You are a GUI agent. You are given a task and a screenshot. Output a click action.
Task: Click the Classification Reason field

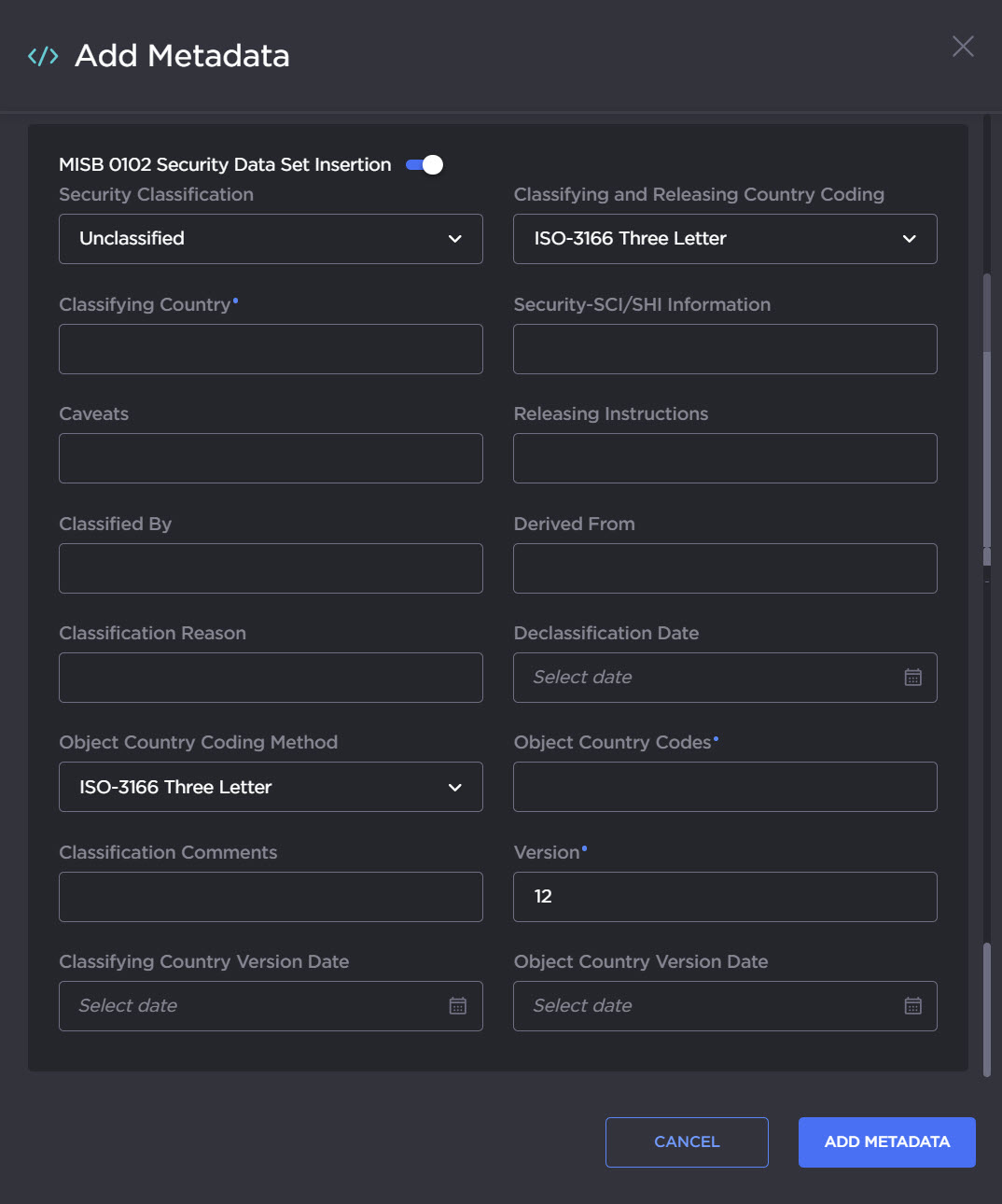(x=271, y=678)
